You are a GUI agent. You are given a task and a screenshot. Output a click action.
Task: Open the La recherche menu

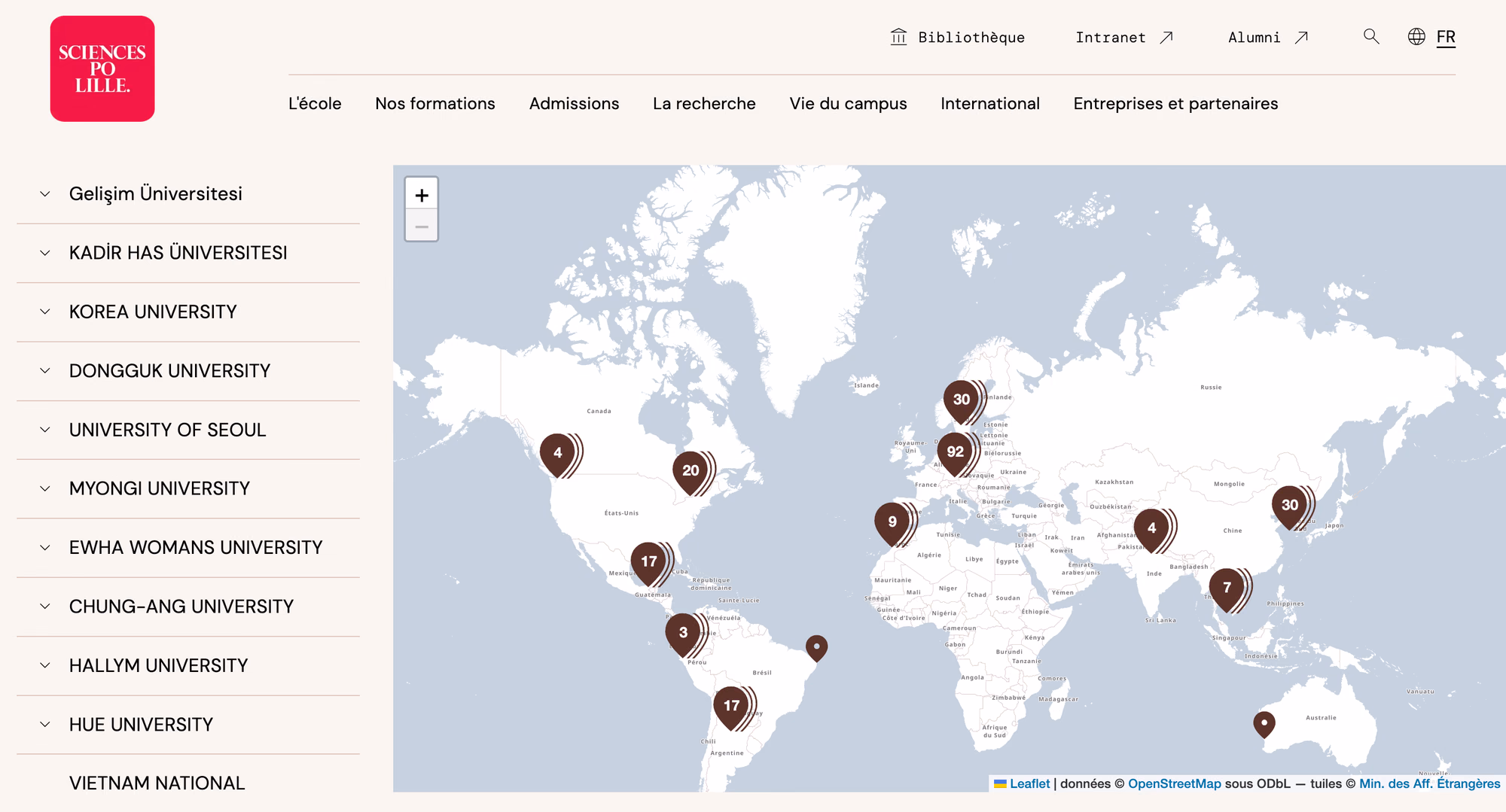[x=704, y=104]
